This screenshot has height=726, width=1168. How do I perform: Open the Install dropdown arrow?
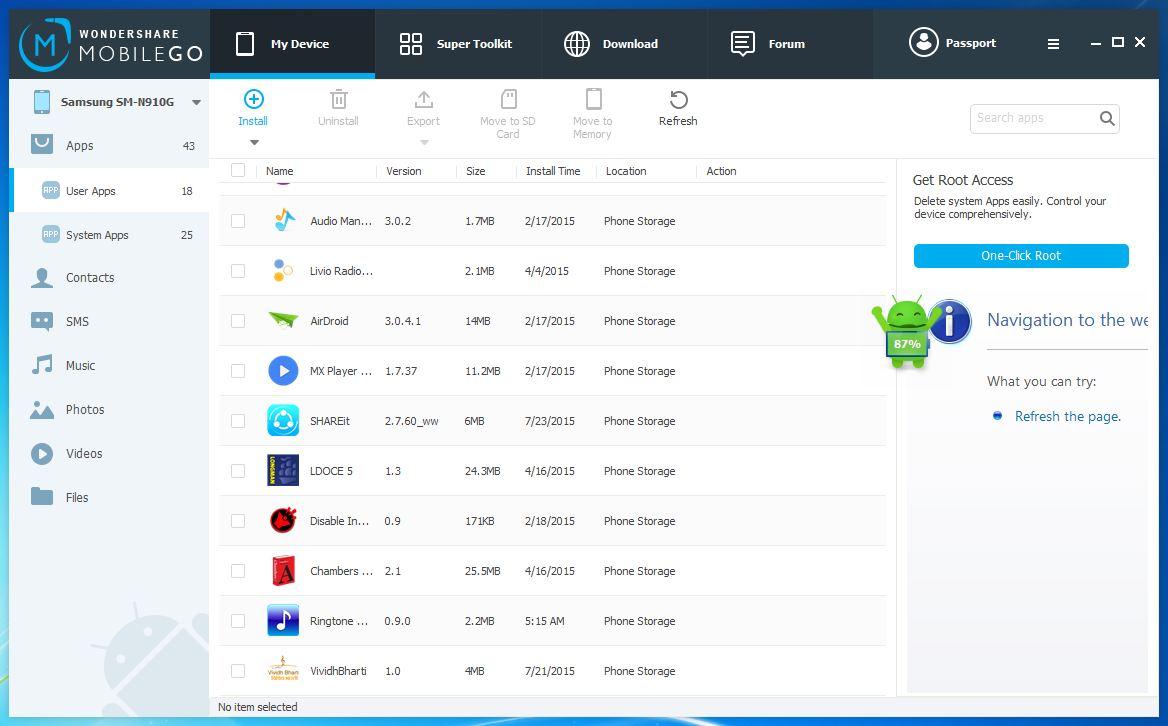(254, 142)
